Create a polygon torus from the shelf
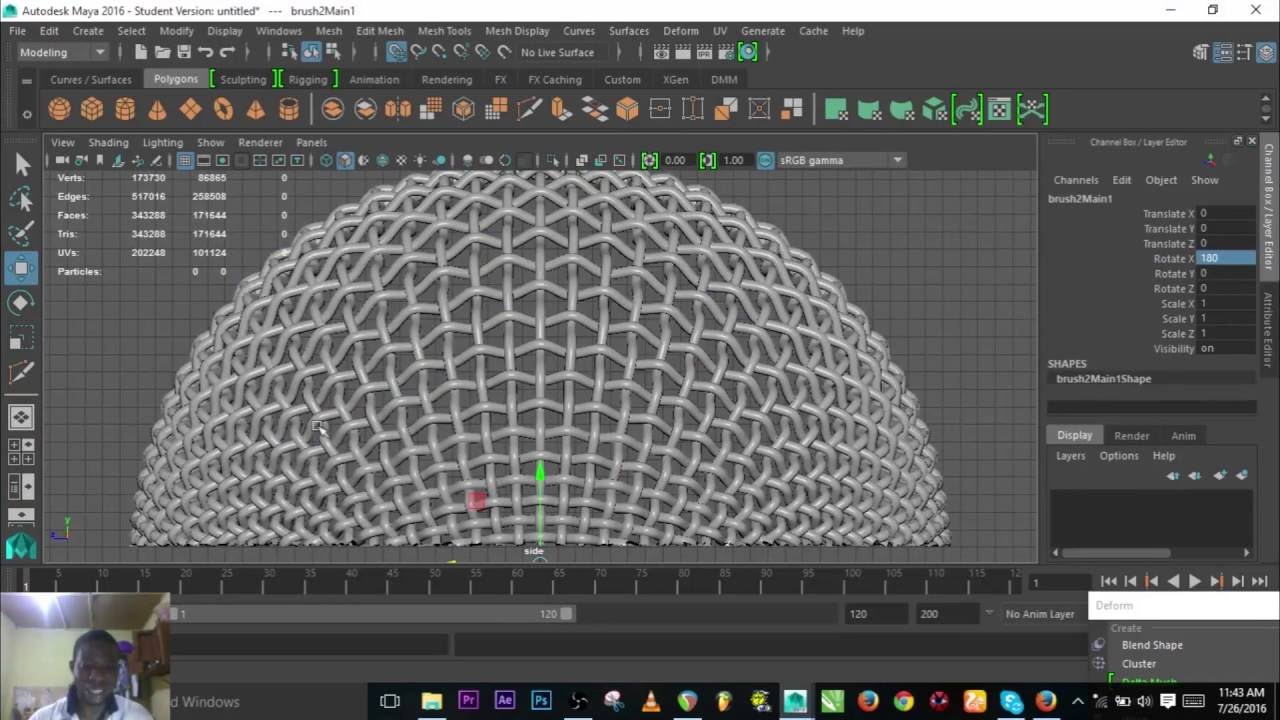Screen dimensions: 1280x720 [x=223, y=109]
